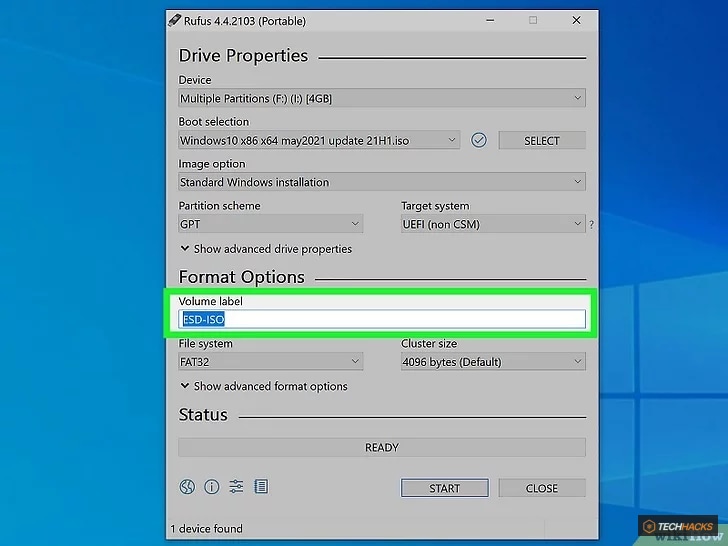728x546 pixels.
Task: Open the File system FAT32 dropdown
Action: [270, 361]
